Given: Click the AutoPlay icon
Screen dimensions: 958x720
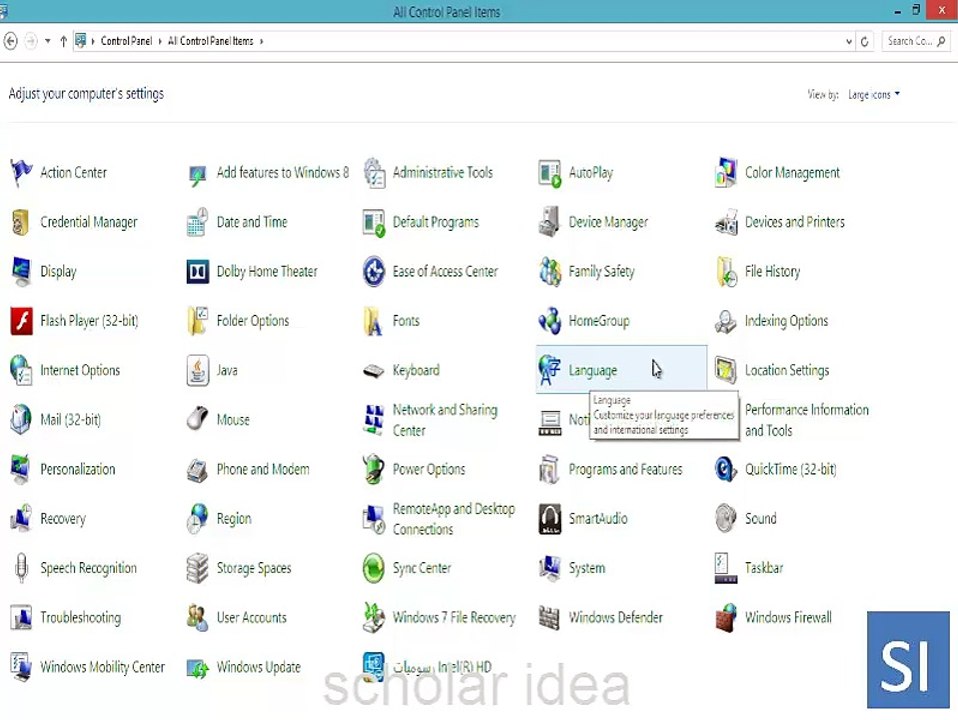Looking at the screenshot, I should (550, 174).
